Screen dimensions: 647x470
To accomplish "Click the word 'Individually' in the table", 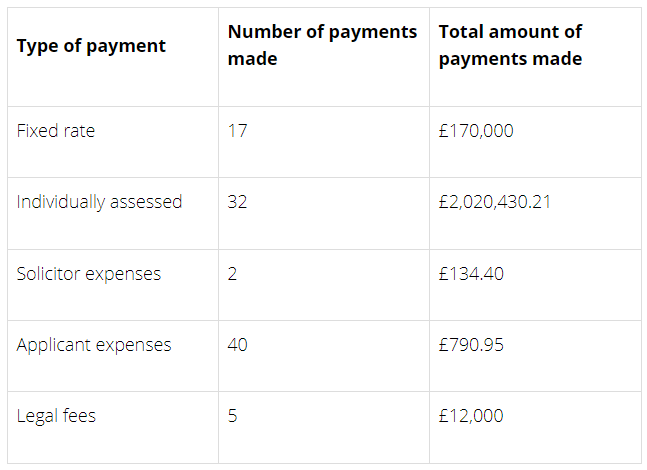I will (61, 202).
